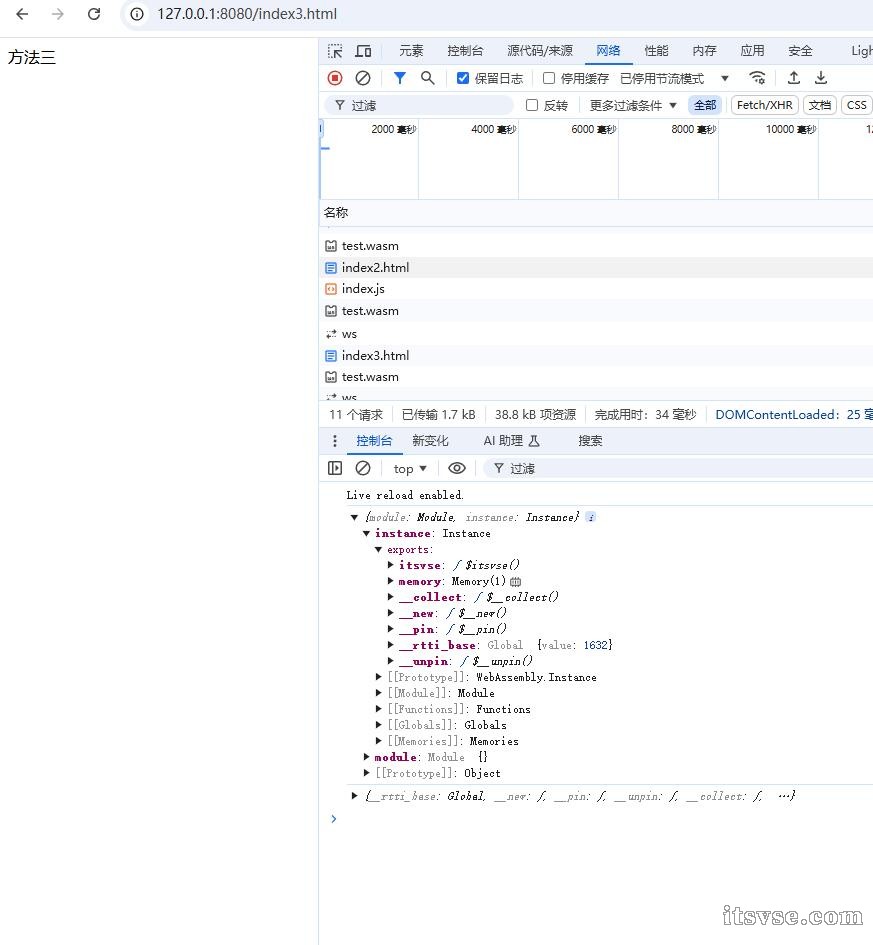This screenshot has height=945, width=873.
Task: Click the browser forward arrow
Action: tap(58, 14)
